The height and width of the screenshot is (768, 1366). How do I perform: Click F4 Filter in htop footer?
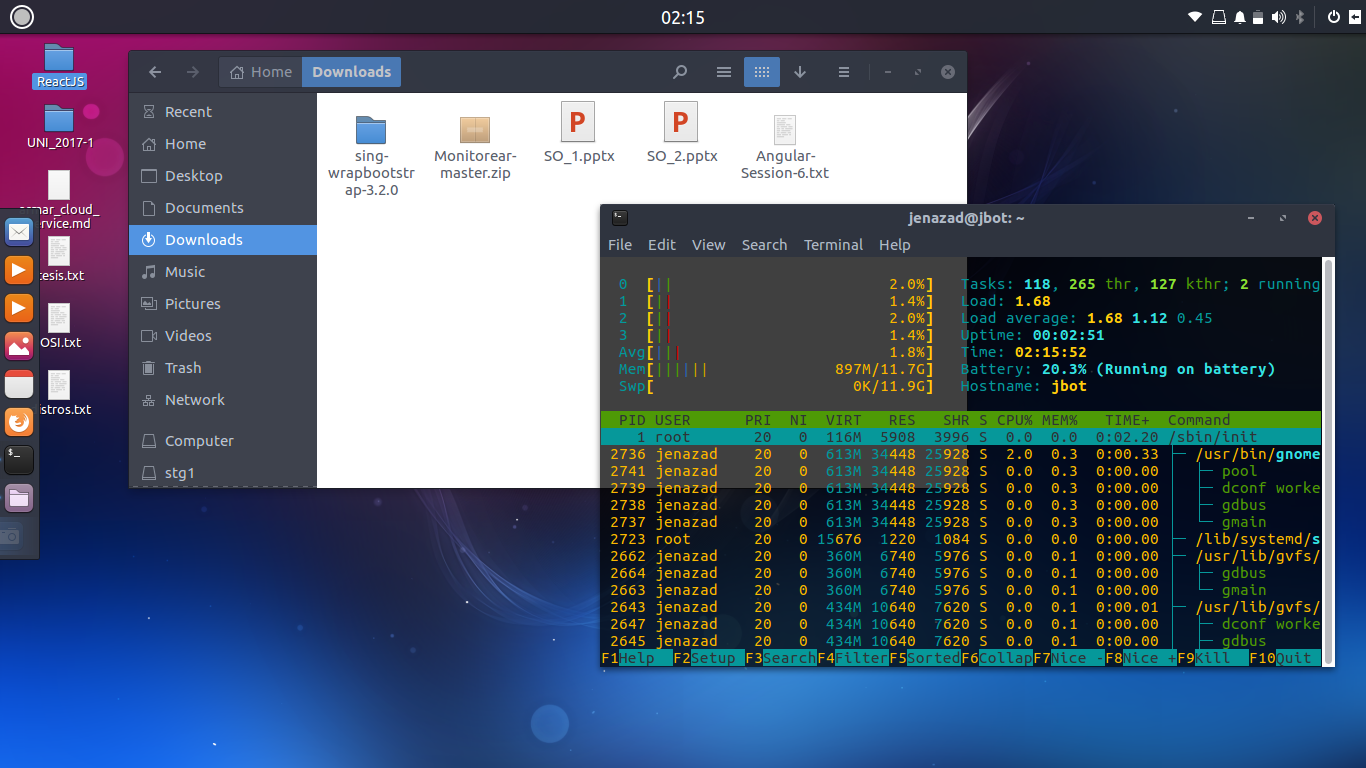(853, 658)
